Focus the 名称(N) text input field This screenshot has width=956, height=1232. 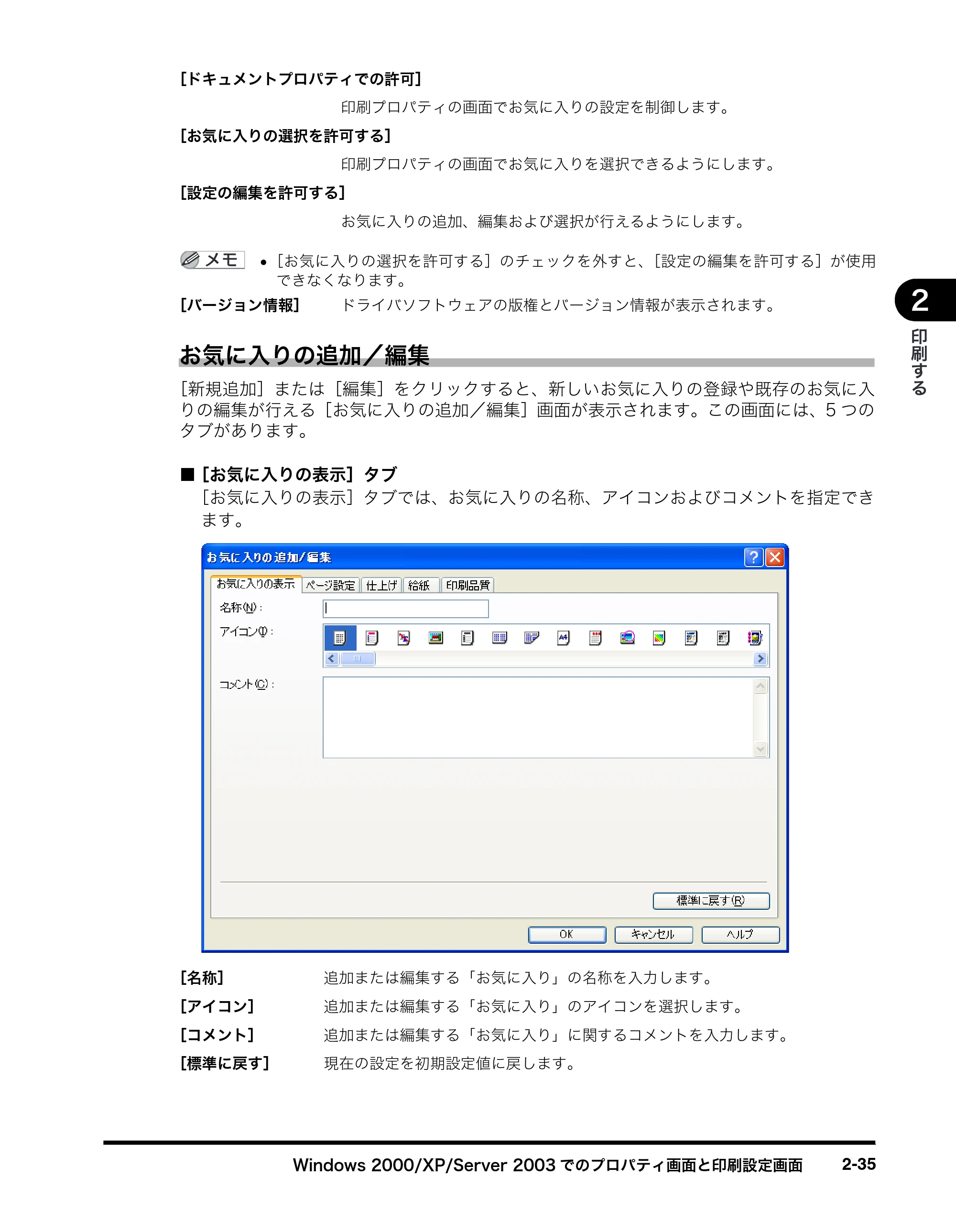(x=405, y=609)
